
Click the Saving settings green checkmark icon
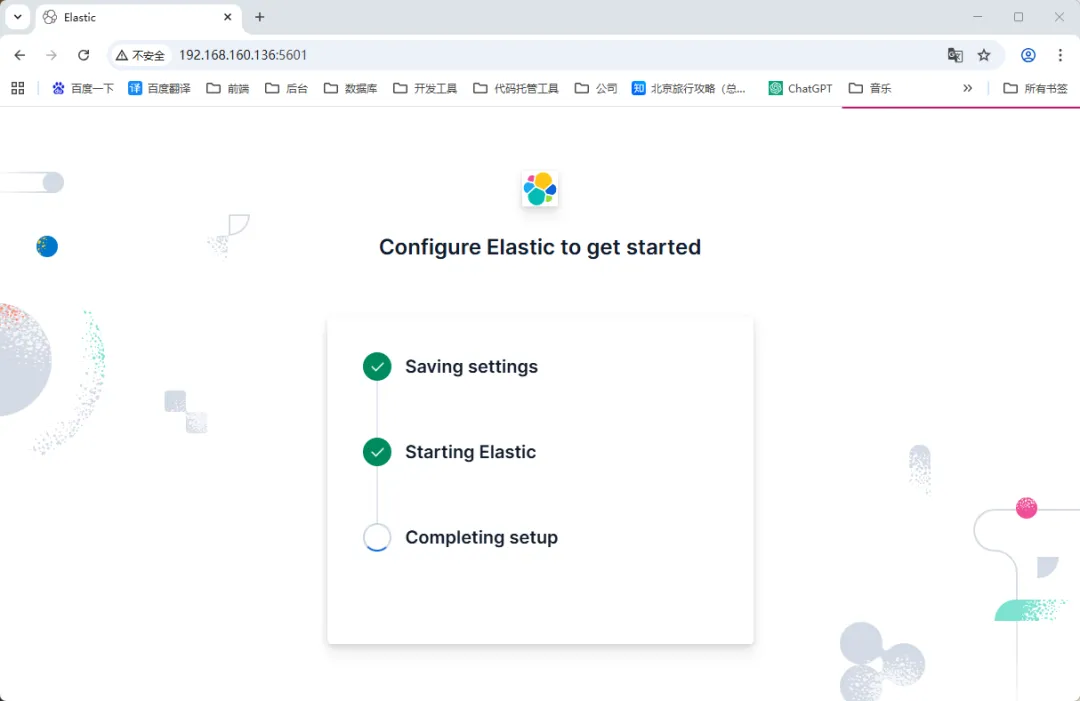(x=377, y=366)
